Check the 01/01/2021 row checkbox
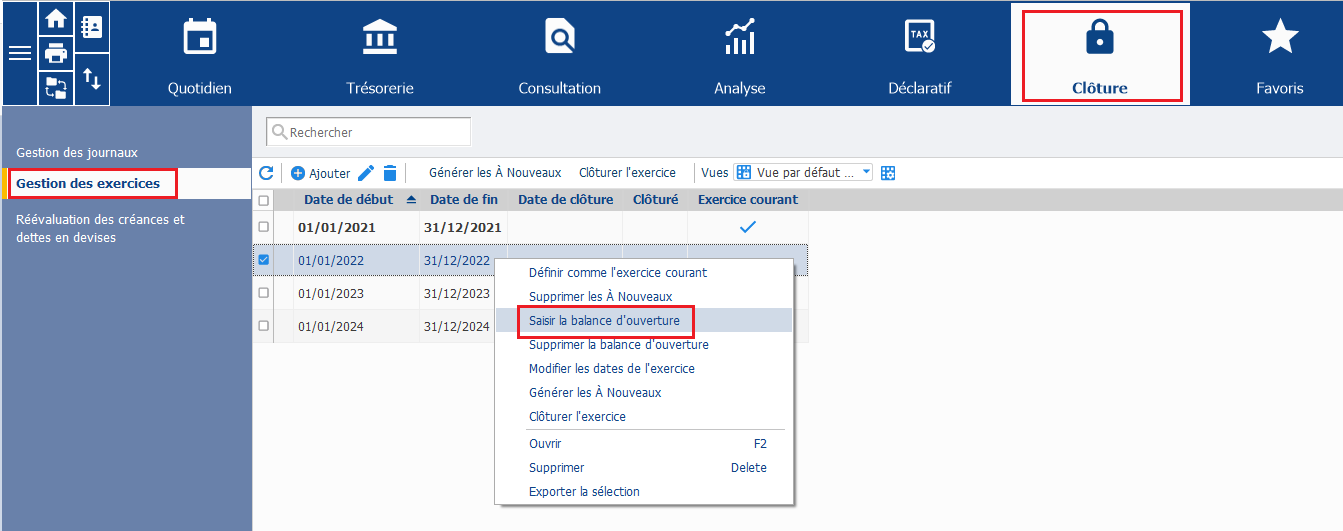Screen dimensions: 1343x531 264,227
